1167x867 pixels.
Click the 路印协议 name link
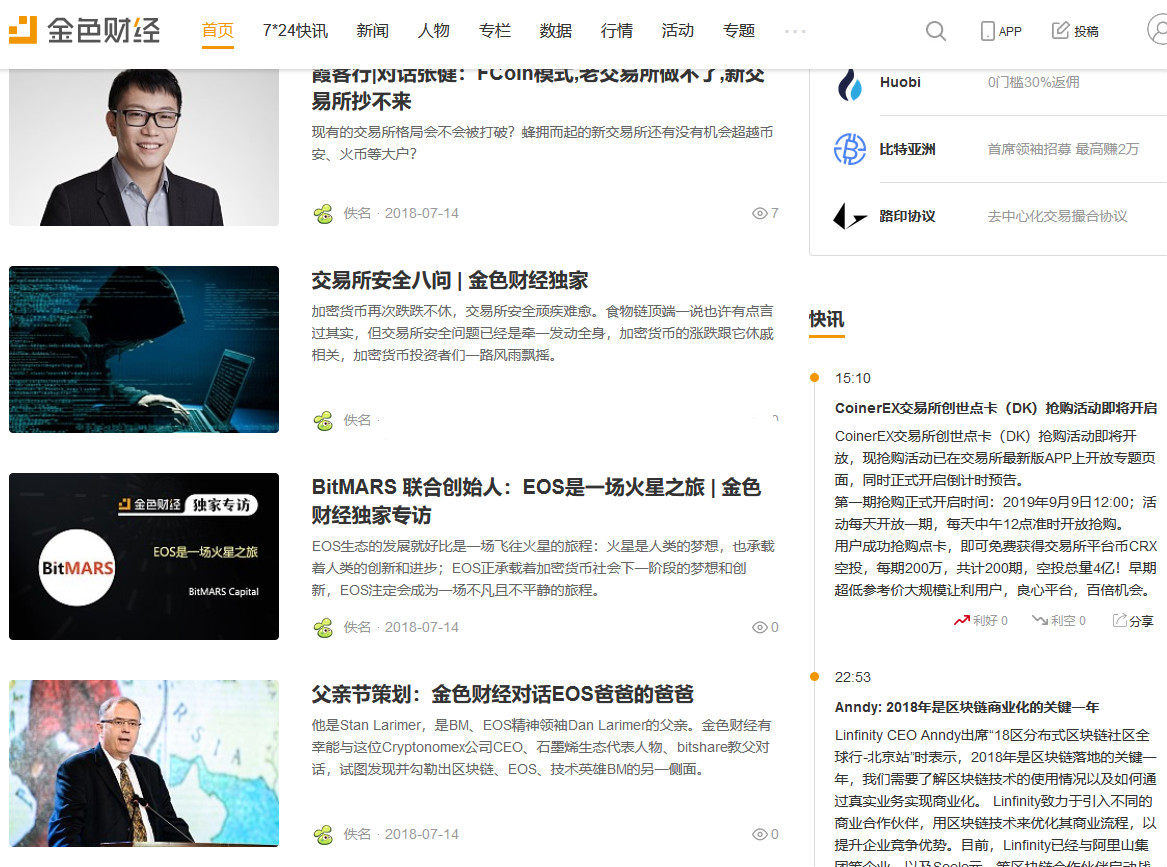pos(907,216)
